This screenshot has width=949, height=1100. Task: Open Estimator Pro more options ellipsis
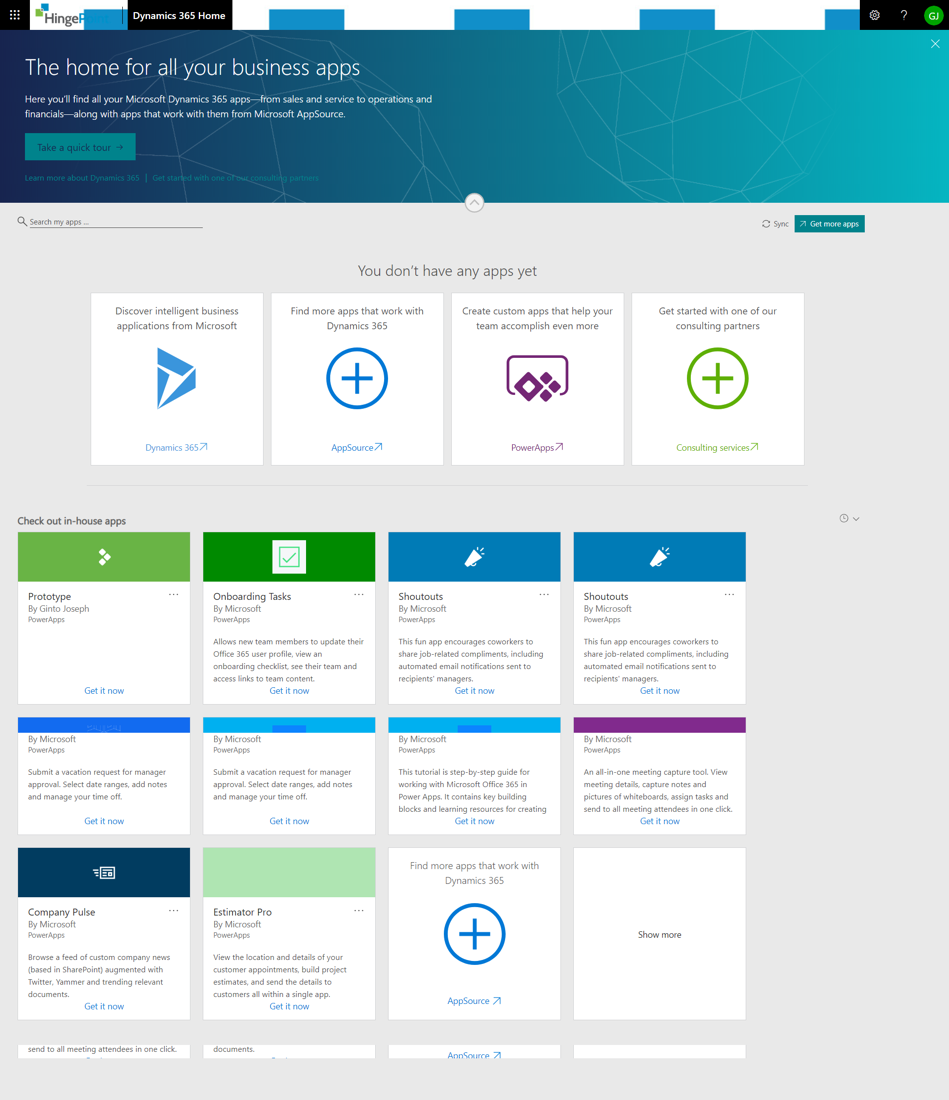click(x=358, y=911)
